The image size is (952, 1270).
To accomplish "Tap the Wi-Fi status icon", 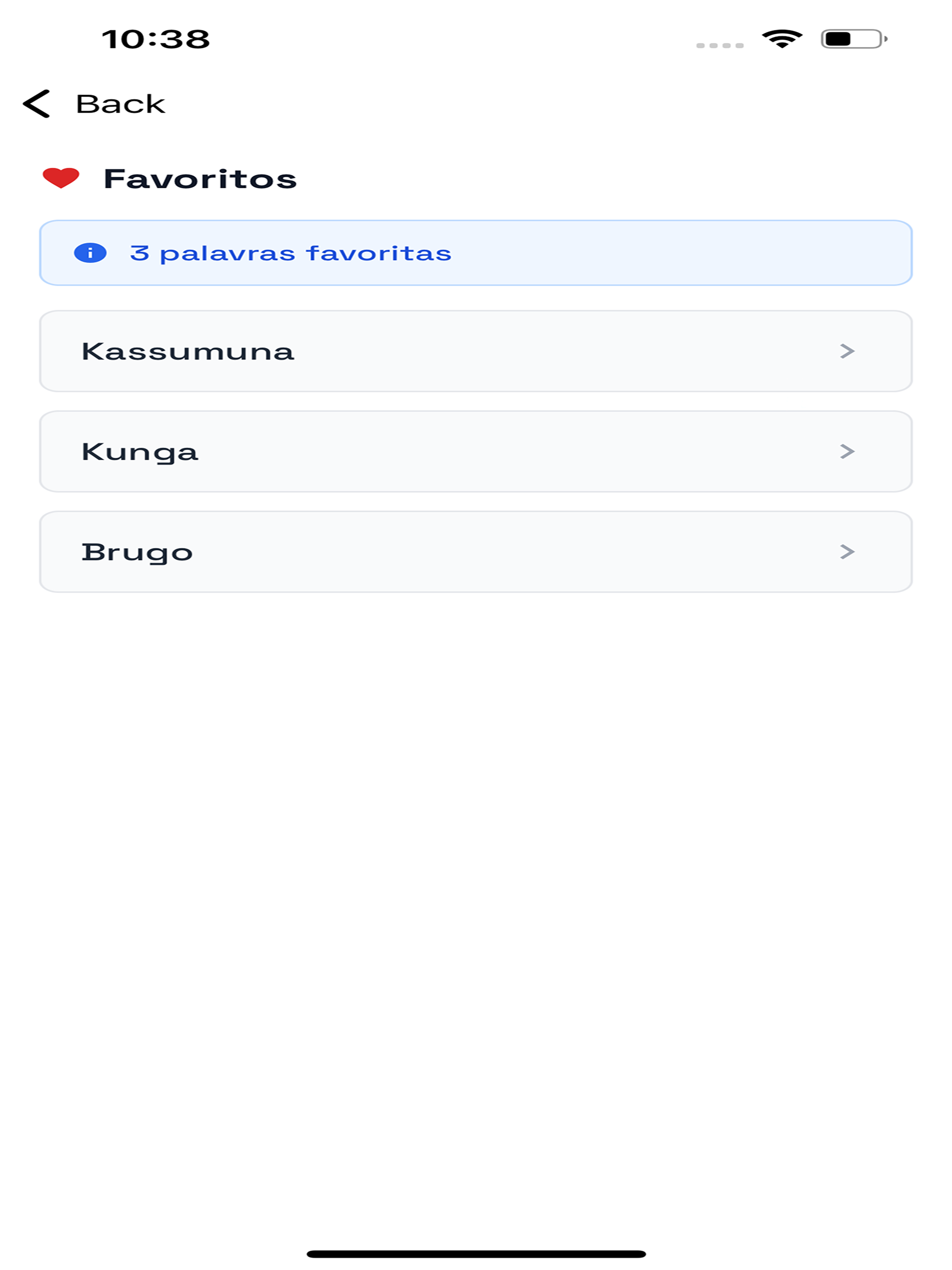I will [782, 38].
